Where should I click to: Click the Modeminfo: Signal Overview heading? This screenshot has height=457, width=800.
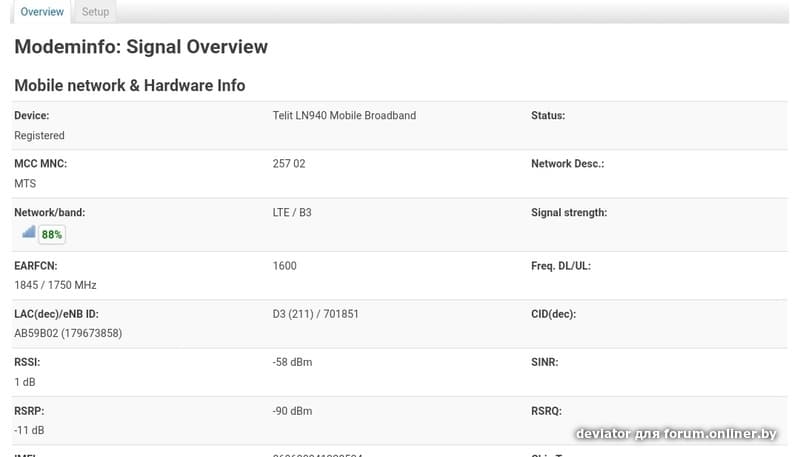pyautogui.click(x=141, y=47)
